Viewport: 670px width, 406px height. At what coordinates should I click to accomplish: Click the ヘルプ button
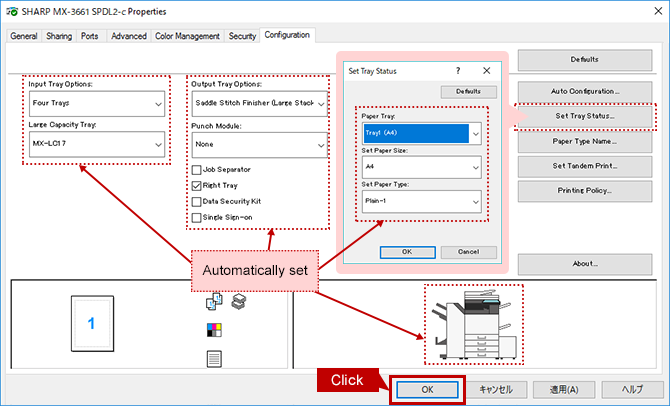tap(632, 390)
